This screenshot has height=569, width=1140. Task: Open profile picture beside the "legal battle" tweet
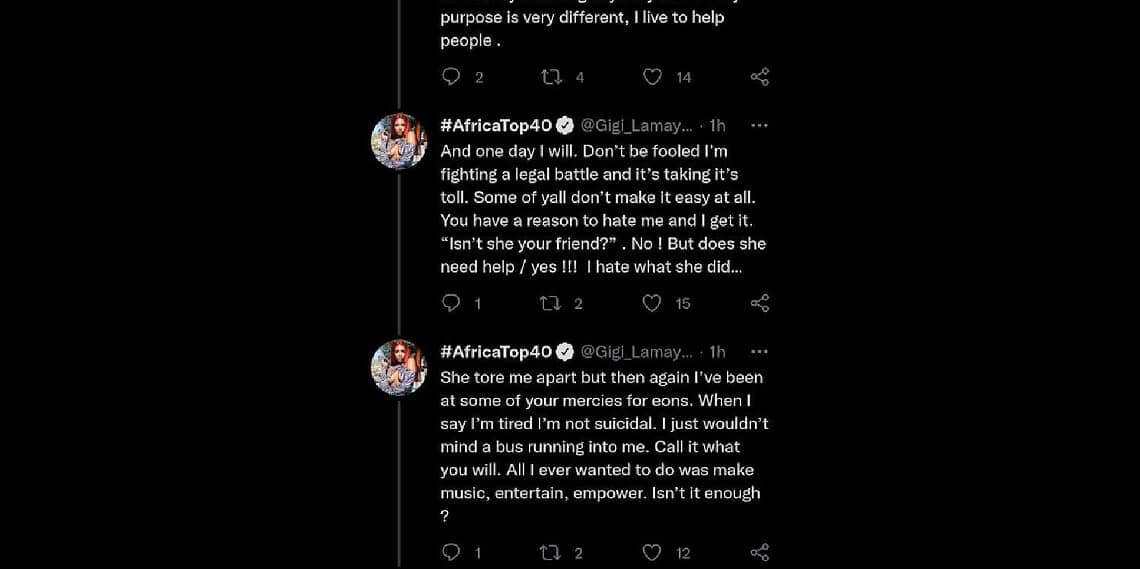click(400, 142)
